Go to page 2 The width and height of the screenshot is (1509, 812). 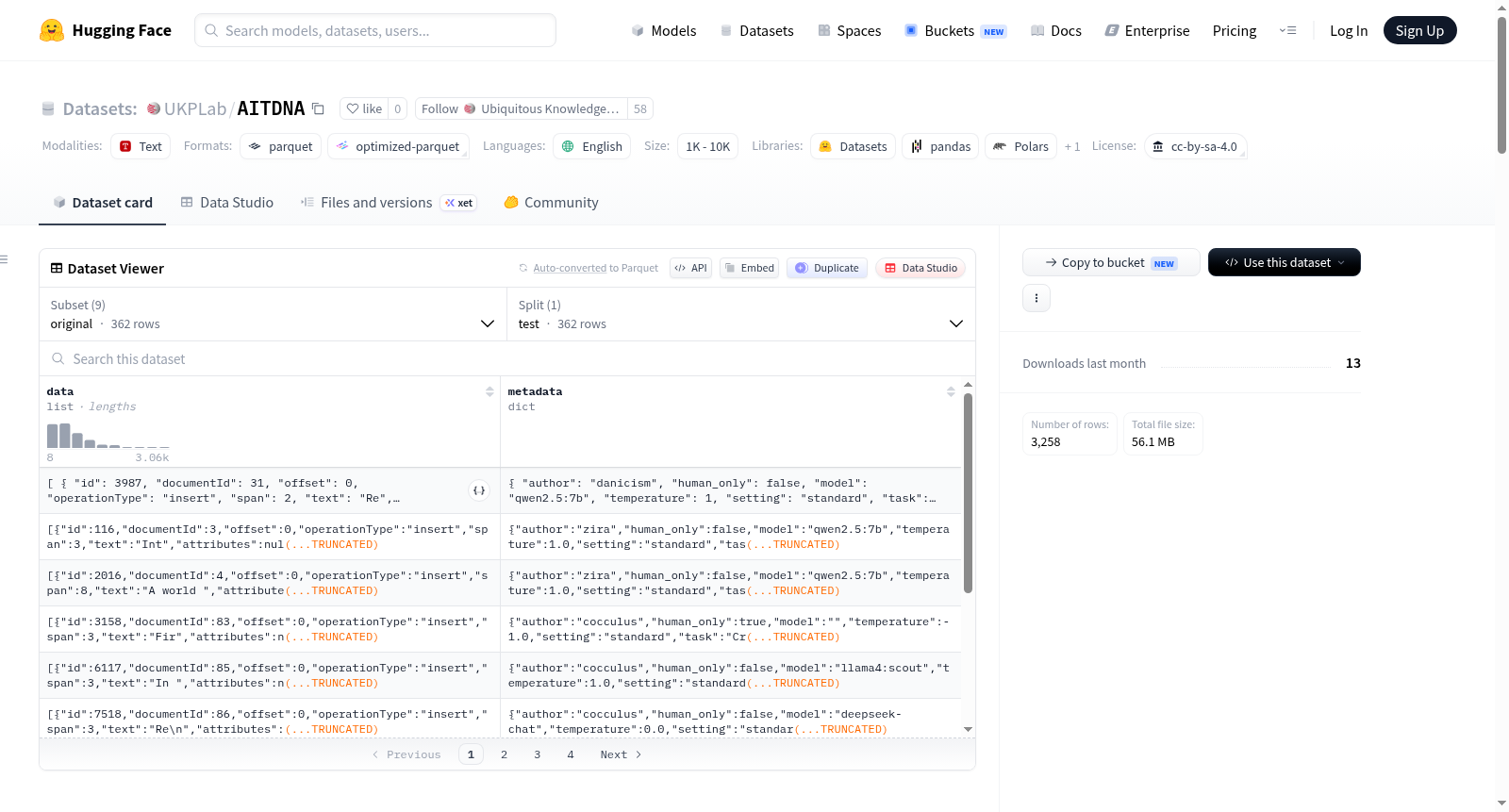pyautogui.click(x=505, y=754)
